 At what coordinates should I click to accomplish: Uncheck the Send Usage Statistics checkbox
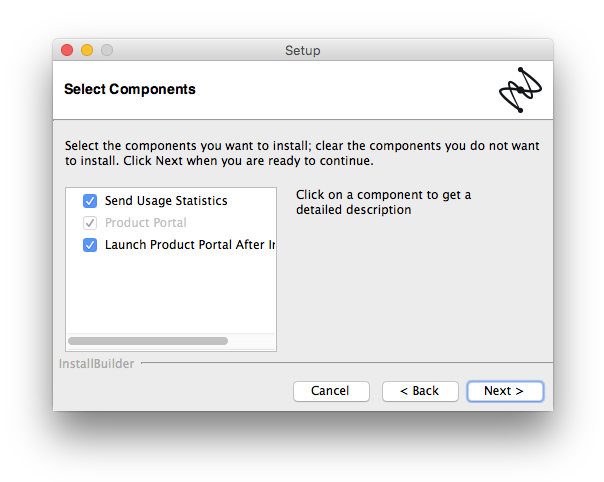click(x=90, y=201)
